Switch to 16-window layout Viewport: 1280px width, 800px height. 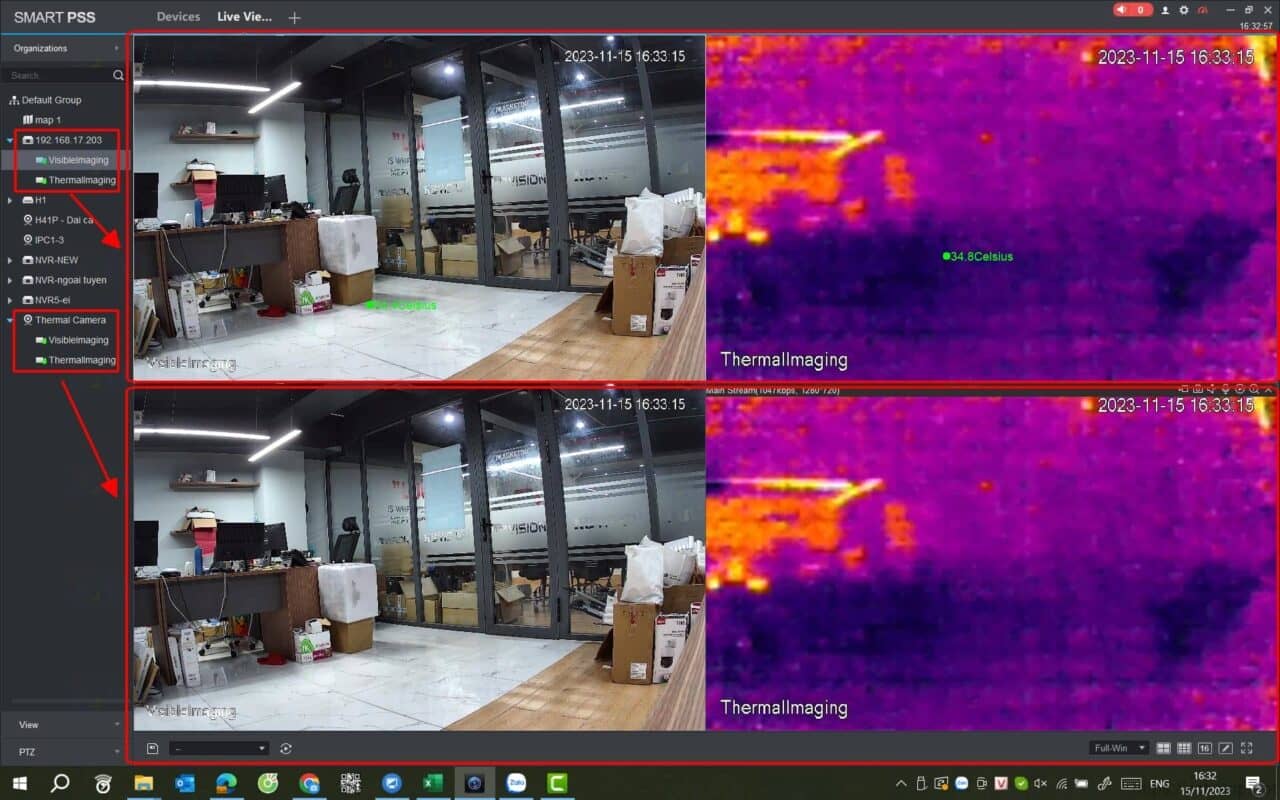(1205, 748)
